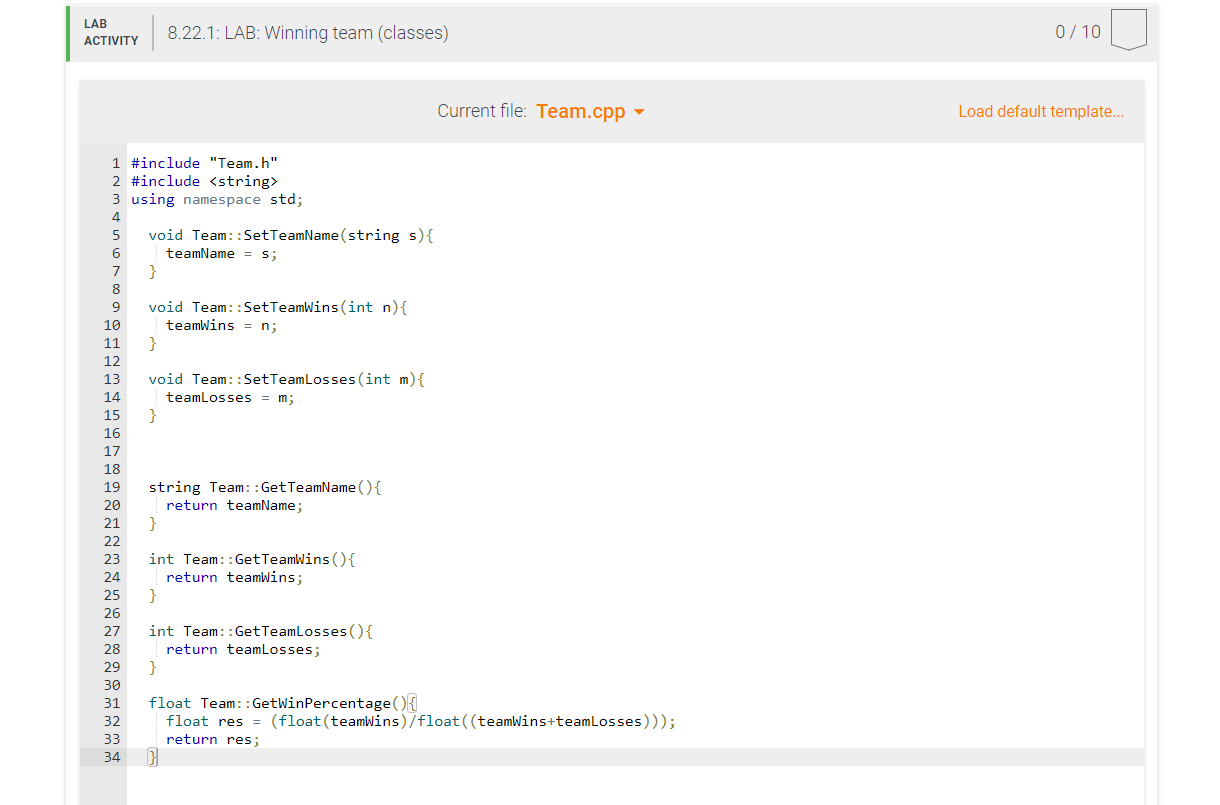Click the lab title Winning team (classes)
The height and width of the screenshot is (805, 1220).
tap(305, 32)
